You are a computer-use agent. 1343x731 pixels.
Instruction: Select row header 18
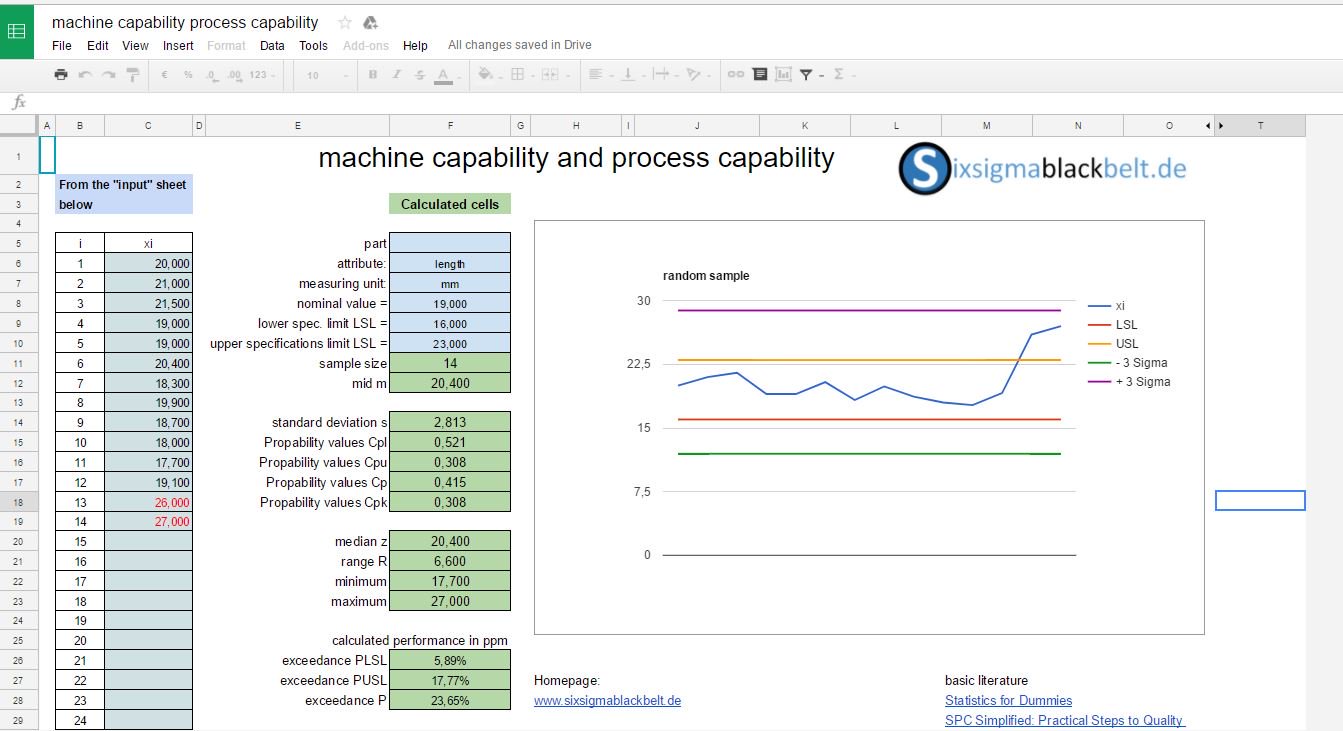[19, 502]
